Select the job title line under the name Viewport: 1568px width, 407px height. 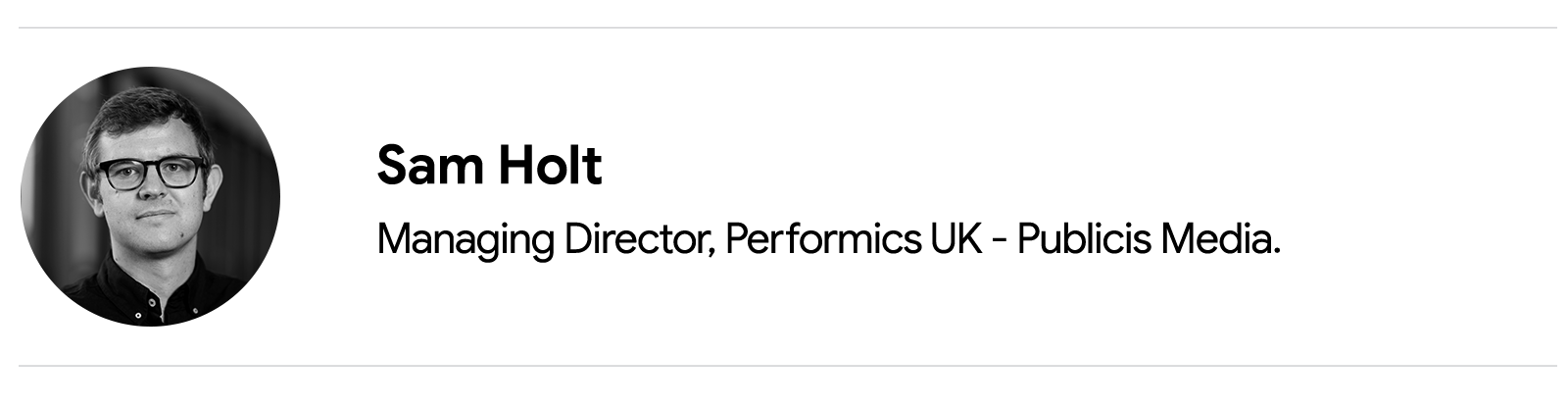(x=829, y=239)
